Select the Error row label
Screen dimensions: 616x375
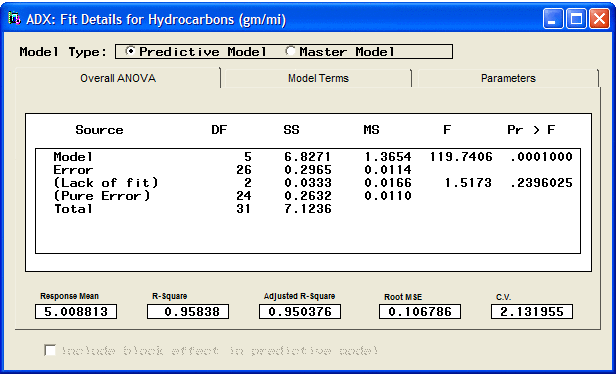click(73, 170)
